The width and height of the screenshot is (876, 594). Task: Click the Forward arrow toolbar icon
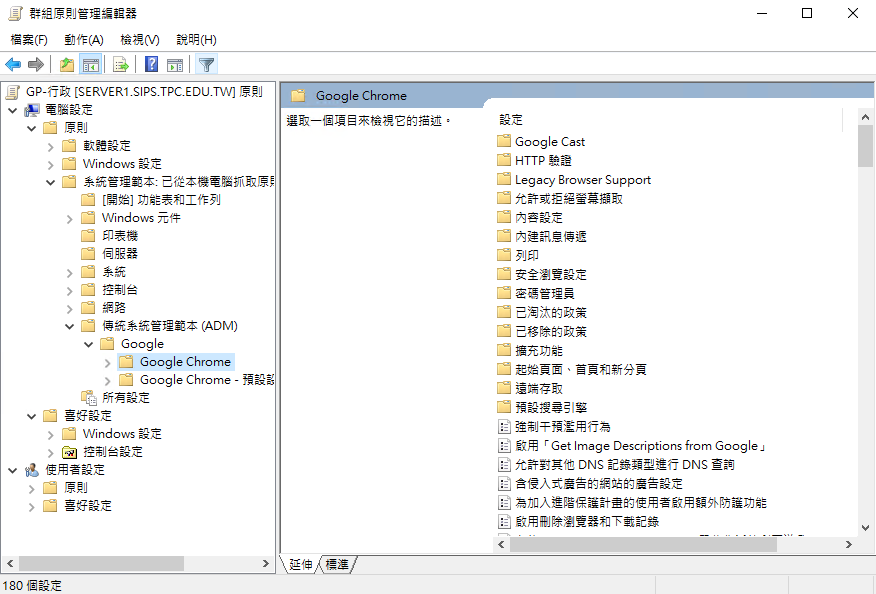(36, 65)
